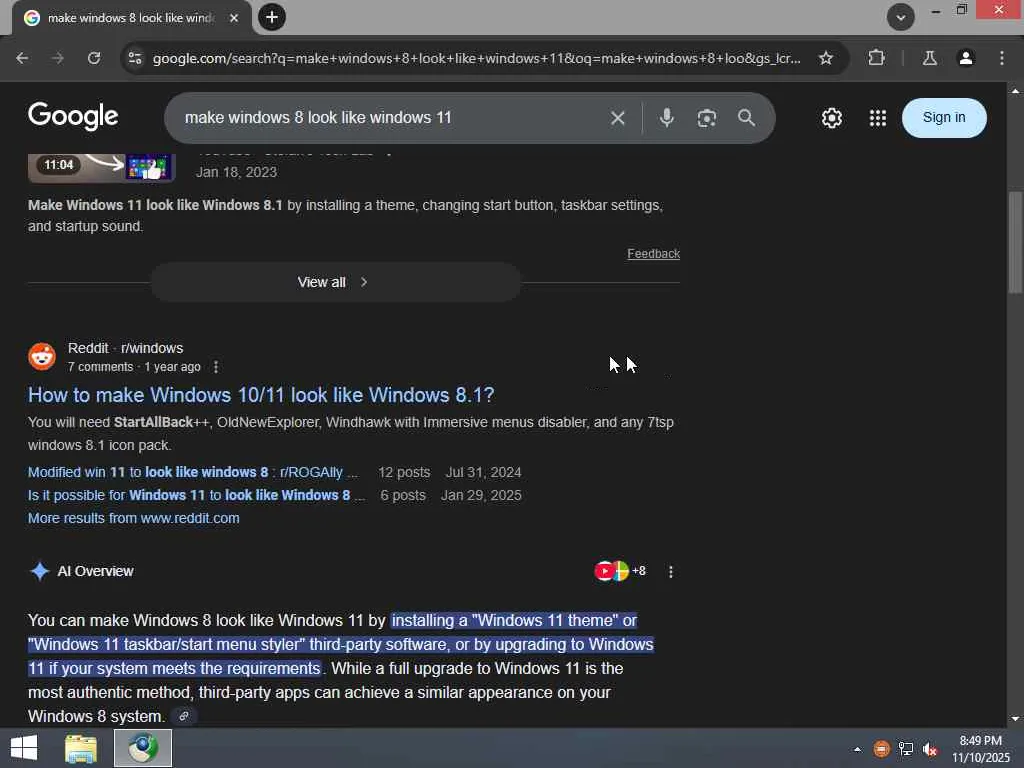Image resolution: width=1024 pixels, height=768 pixels.
Task: Bookmark this page with the star icon
Action: (825, 58)
